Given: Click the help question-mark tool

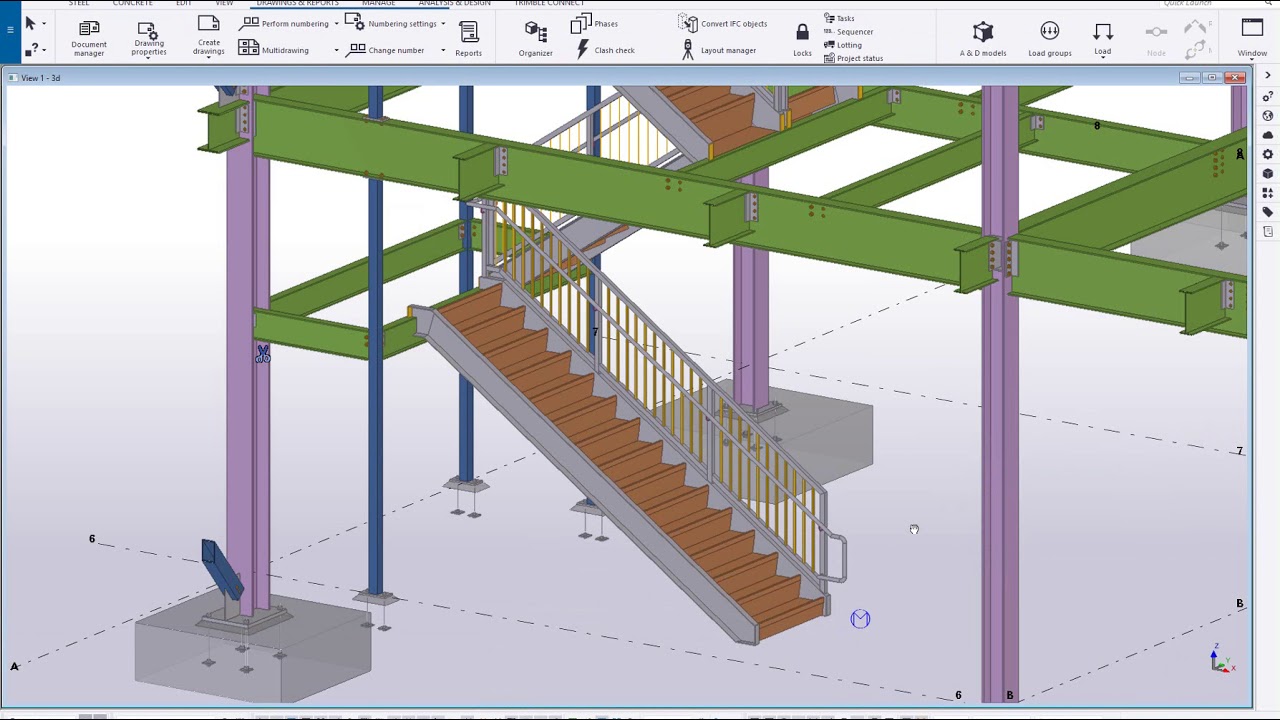Looking at the screenshot, I should [x=30, y=49].
